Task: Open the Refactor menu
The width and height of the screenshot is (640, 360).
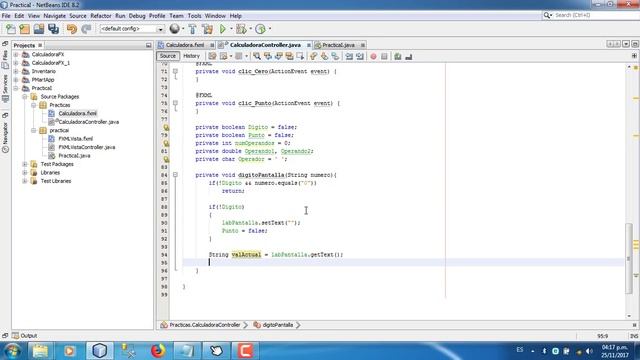Action: click(x=101, y=16)
